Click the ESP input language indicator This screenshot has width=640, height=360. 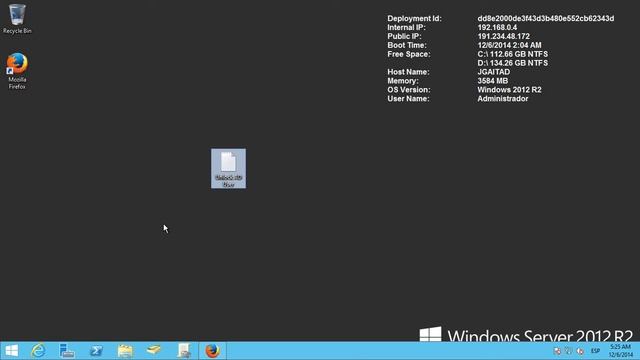596,351
